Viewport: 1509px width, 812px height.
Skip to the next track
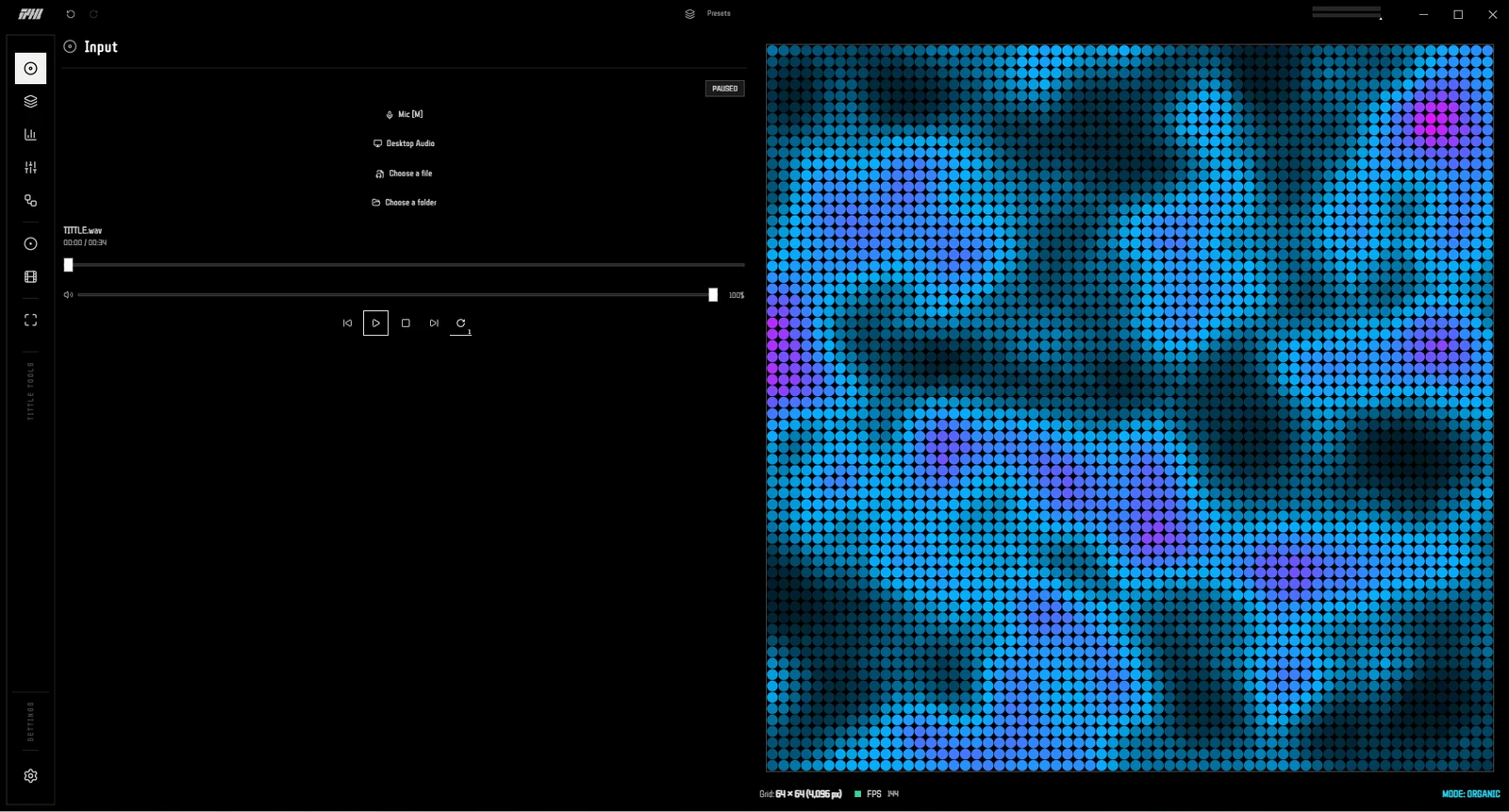434,323
